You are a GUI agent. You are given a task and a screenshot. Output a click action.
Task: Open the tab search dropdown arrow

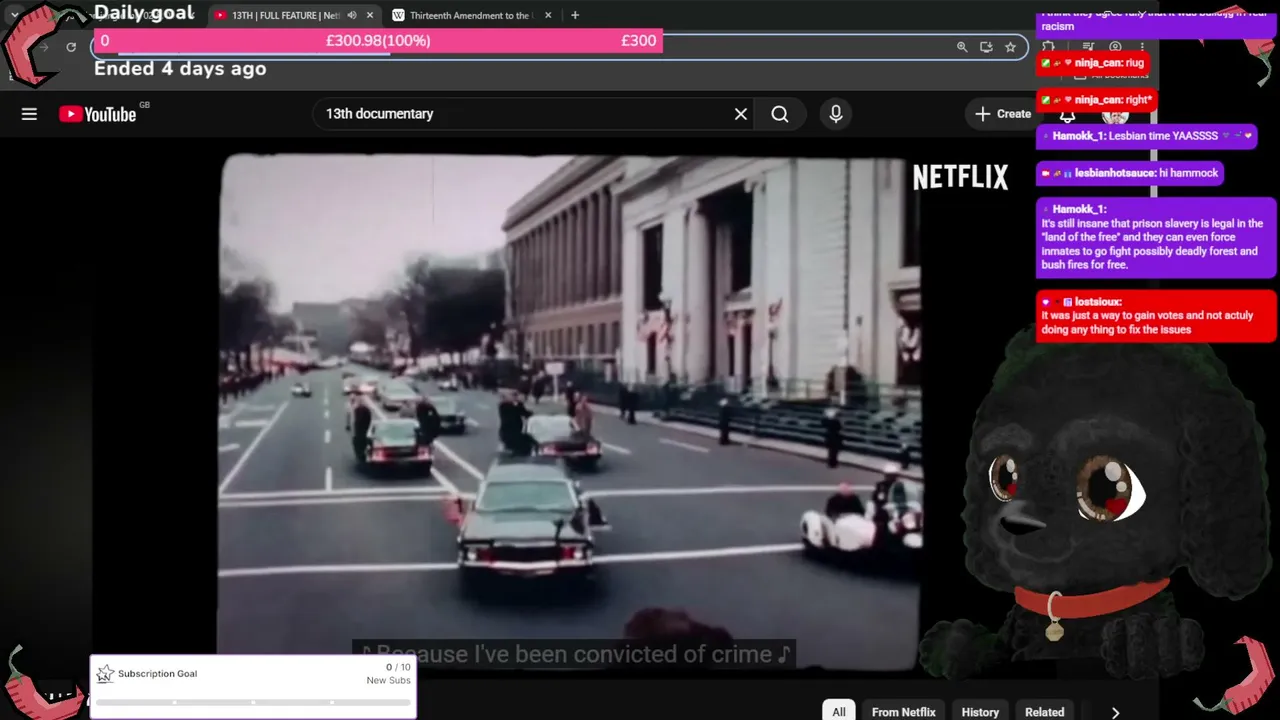click(x=14, y=15)
